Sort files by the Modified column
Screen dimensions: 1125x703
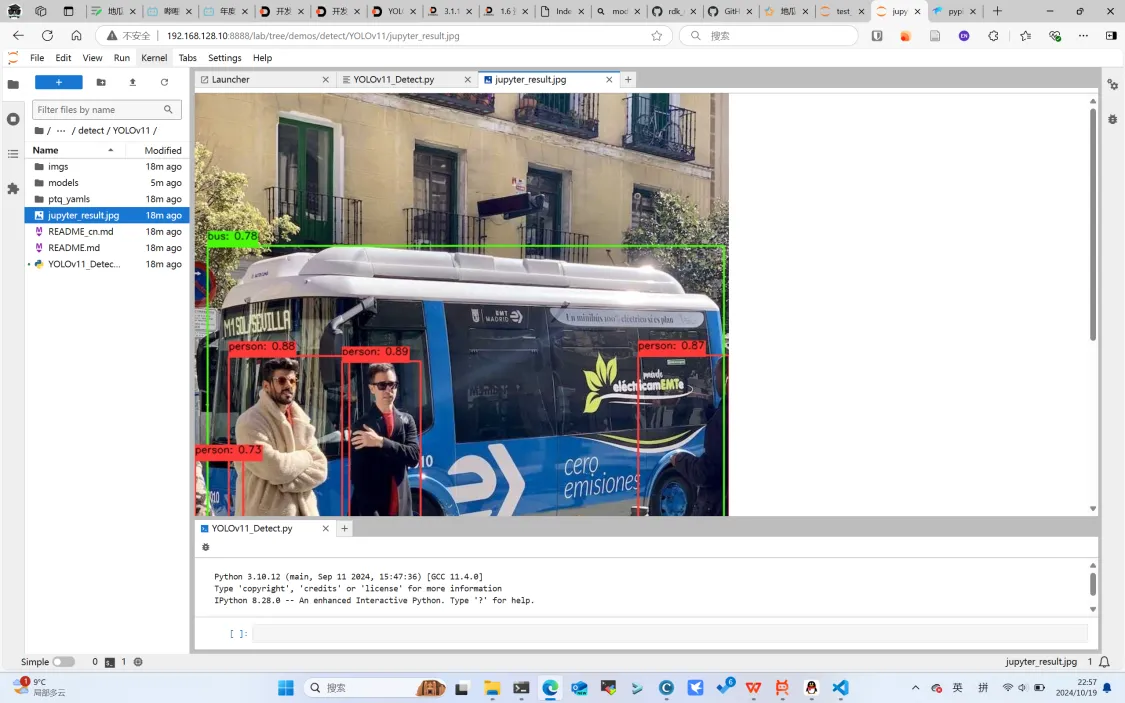(x=163, y=150)
